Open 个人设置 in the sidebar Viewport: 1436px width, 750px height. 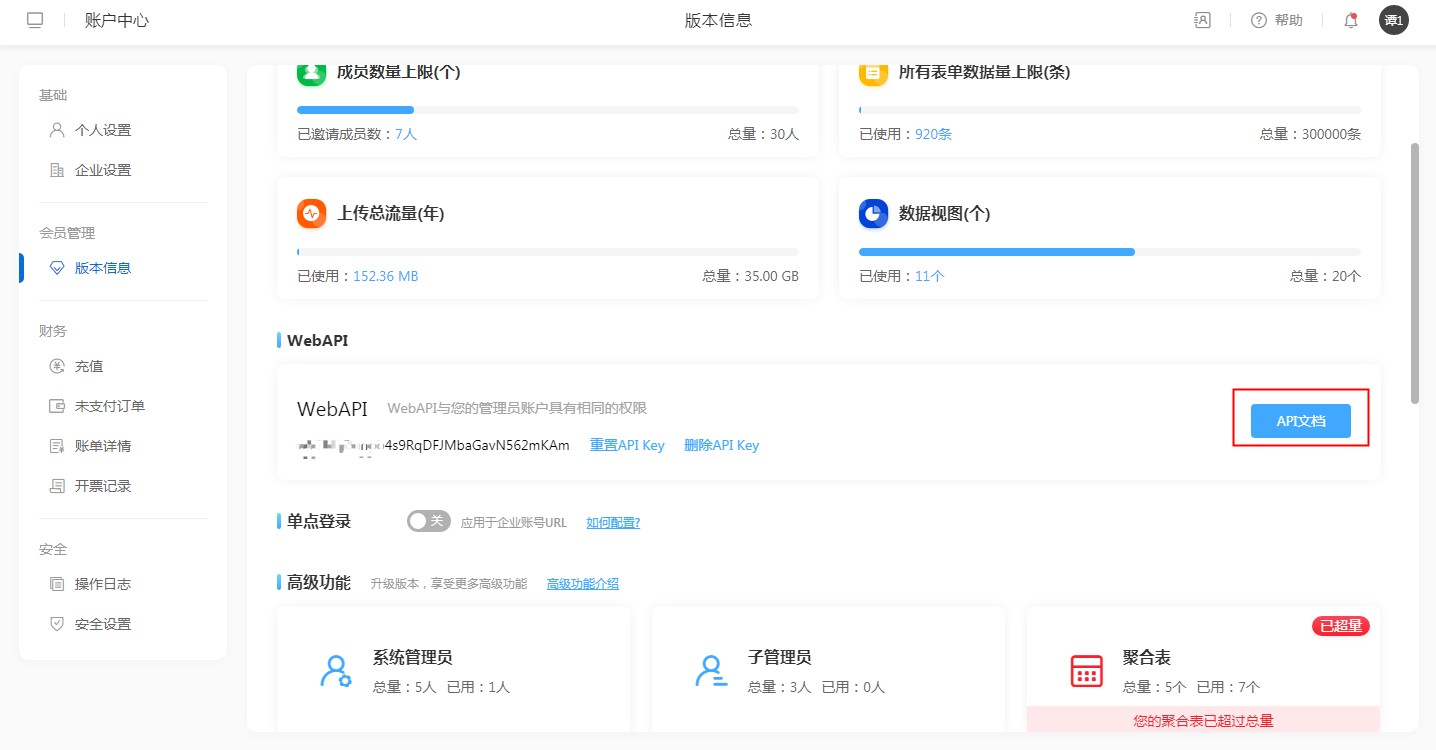pyautogui.click(x=102, y=130)
